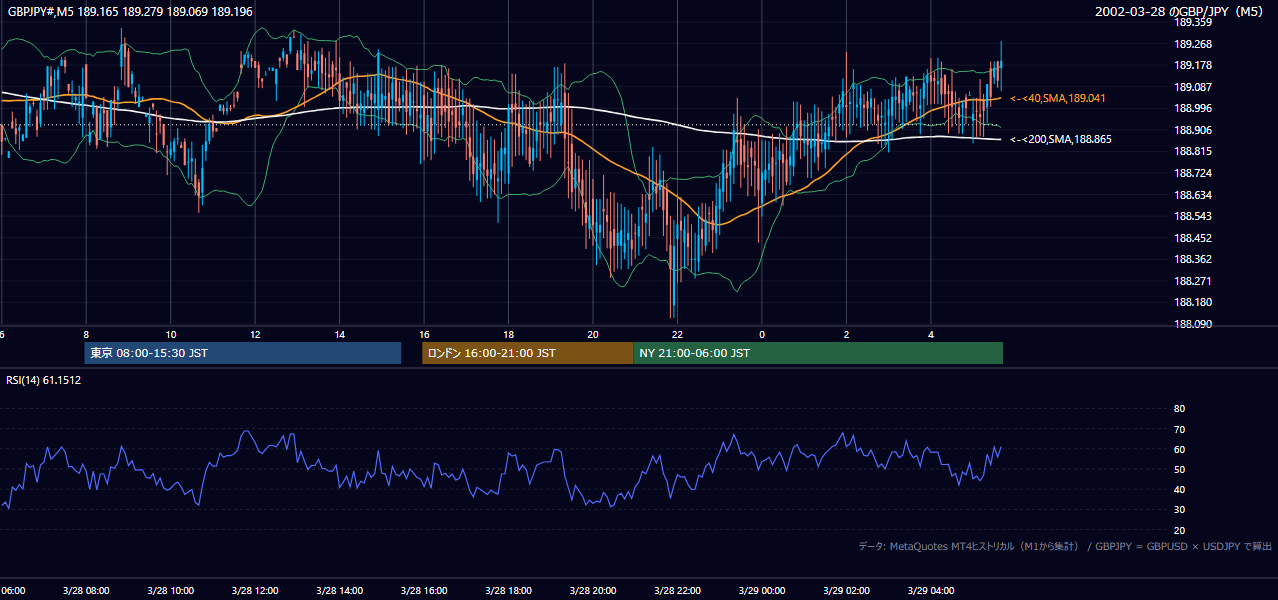Viewport: 1278px width, 600px height.
Task: Click the hour 18 tick under price chart
Action: 508,334
